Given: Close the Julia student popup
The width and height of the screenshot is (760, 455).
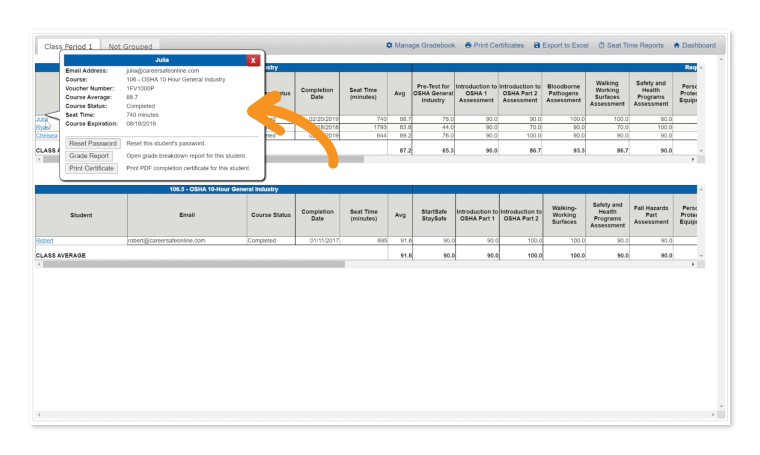Looking at the screenshot, I should pos(253,60).
